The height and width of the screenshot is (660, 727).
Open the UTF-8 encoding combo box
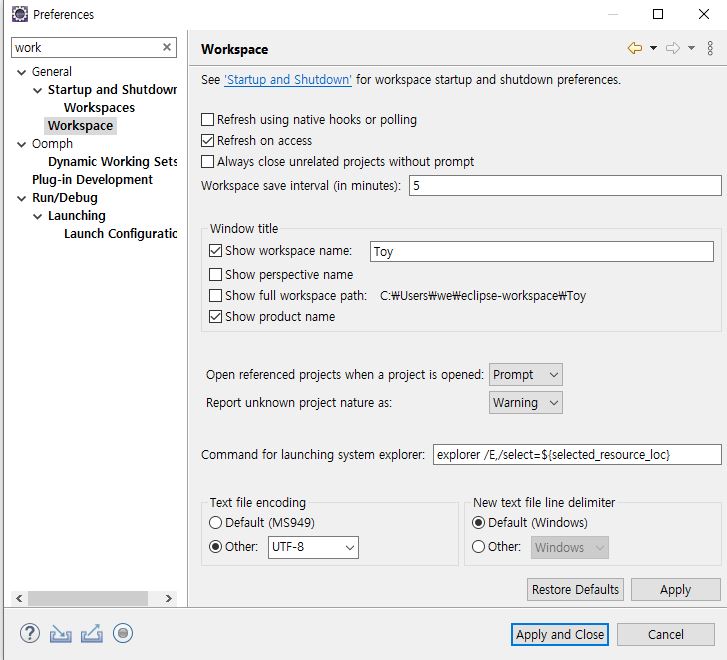313,547
